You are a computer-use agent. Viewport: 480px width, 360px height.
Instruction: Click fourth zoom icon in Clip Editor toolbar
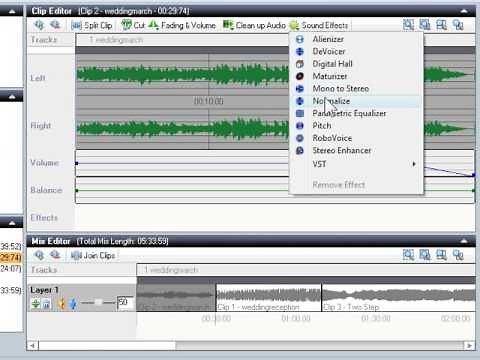click(x=458, y=25)
